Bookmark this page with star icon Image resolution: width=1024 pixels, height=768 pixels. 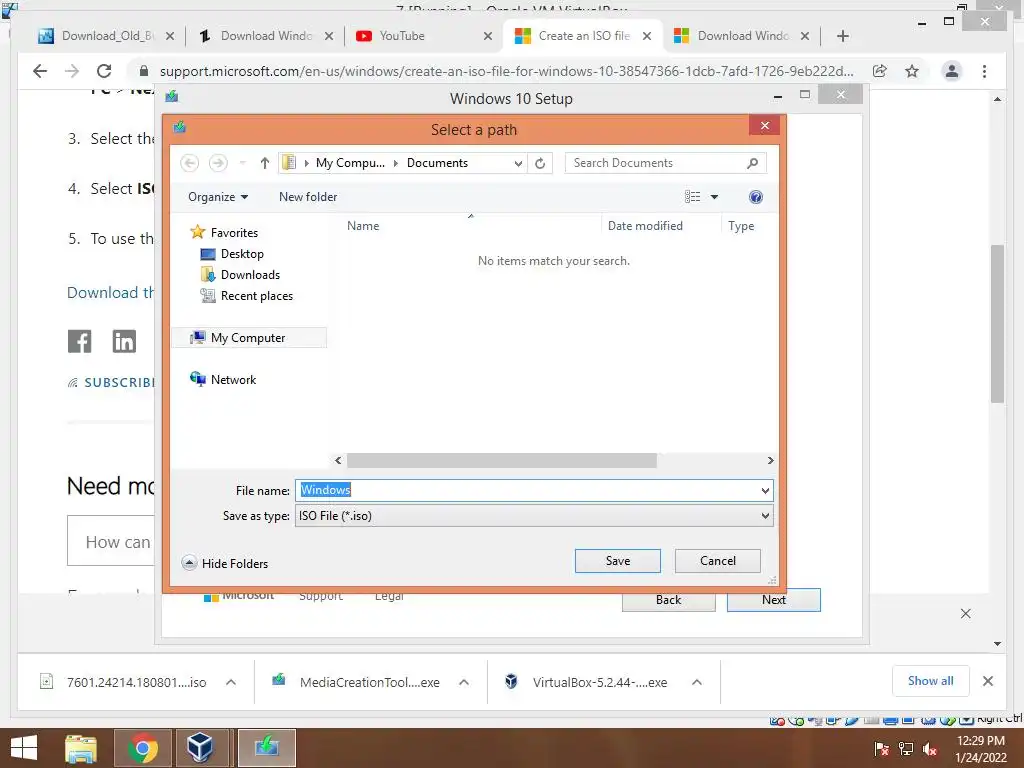[912, 71]
